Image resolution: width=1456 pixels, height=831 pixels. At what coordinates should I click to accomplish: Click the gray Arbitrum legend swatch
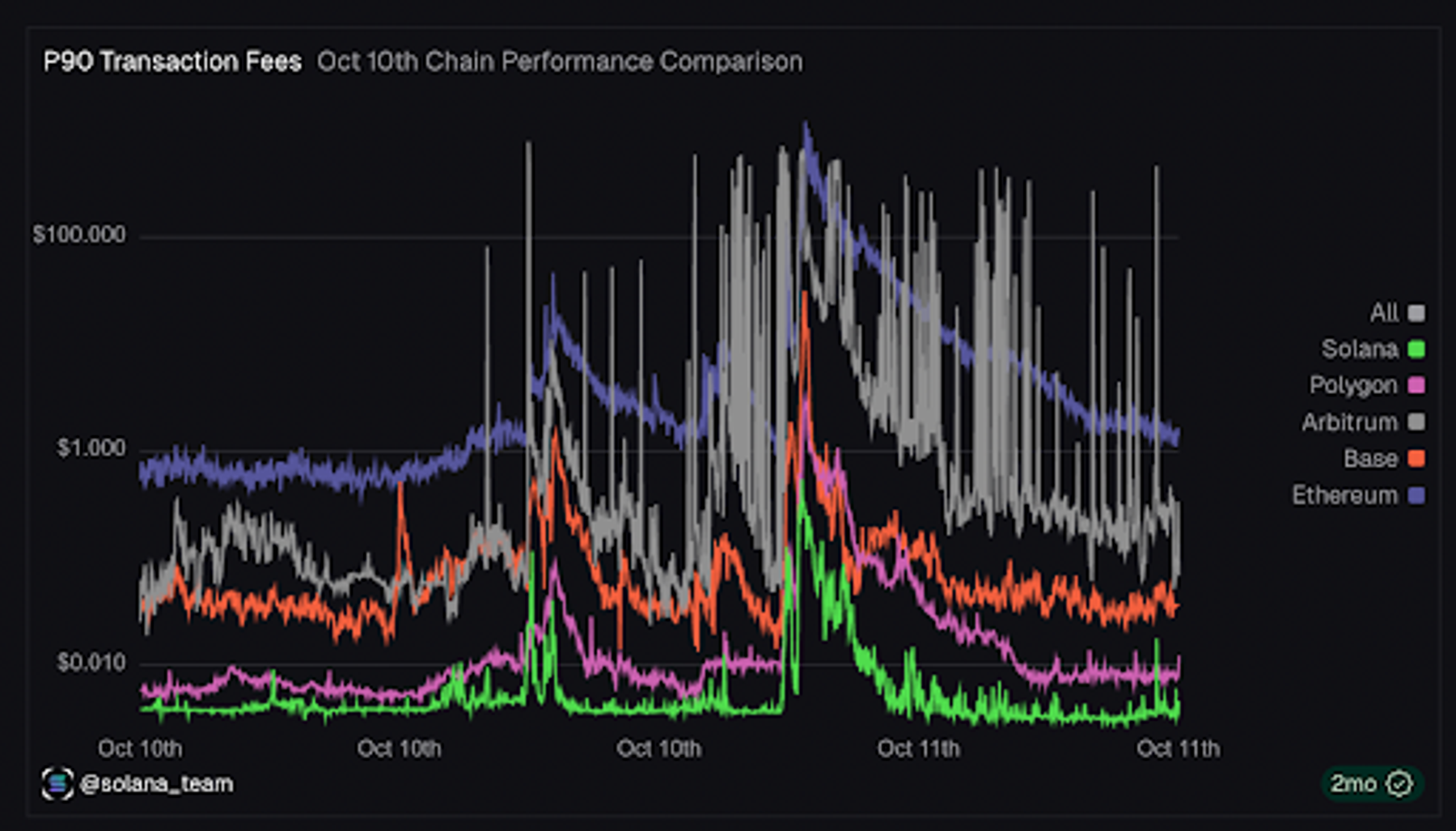click(x=1416, y=422)
